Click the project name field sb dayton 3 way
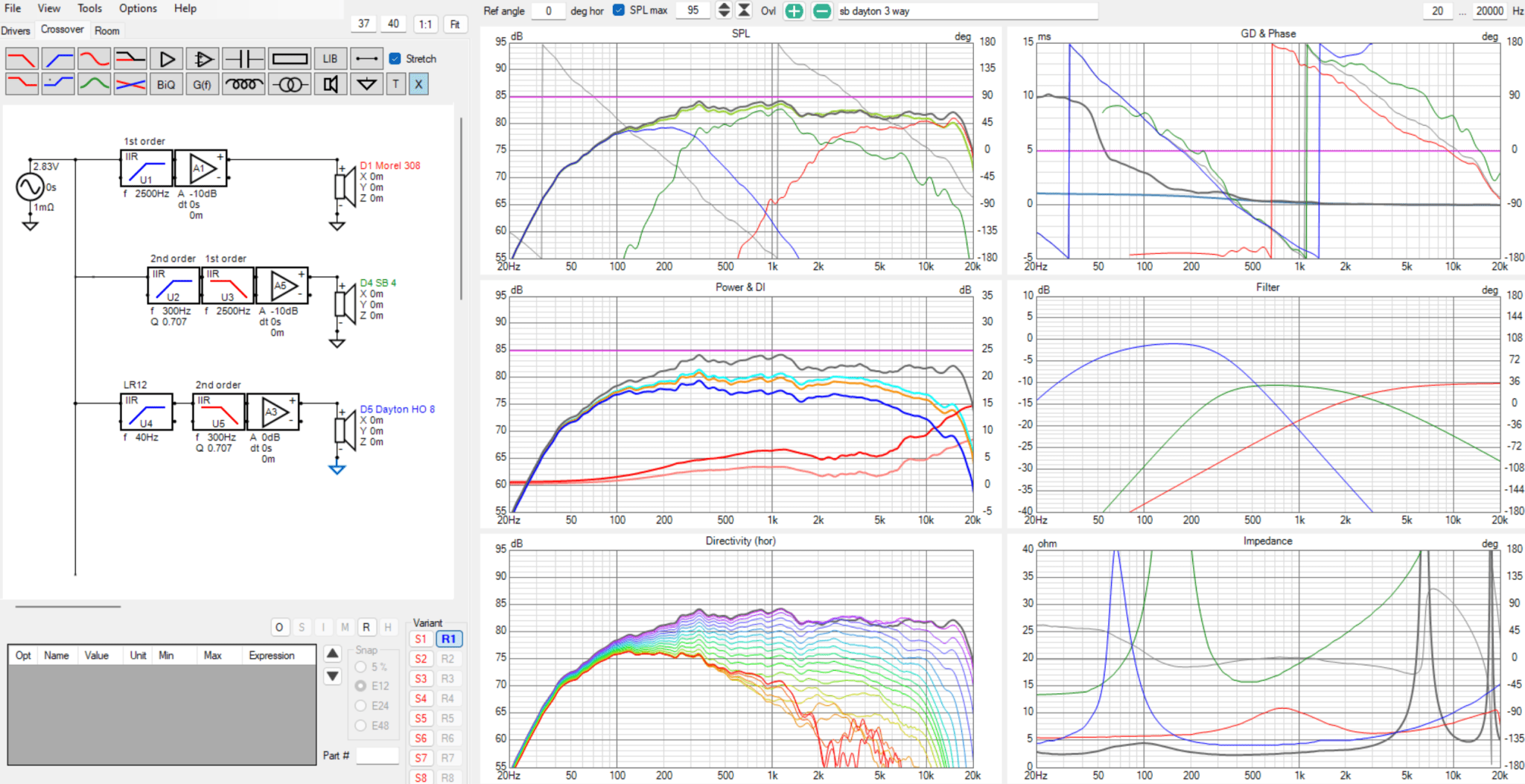This screenshot has height=784, width=1525. [967, 11]
